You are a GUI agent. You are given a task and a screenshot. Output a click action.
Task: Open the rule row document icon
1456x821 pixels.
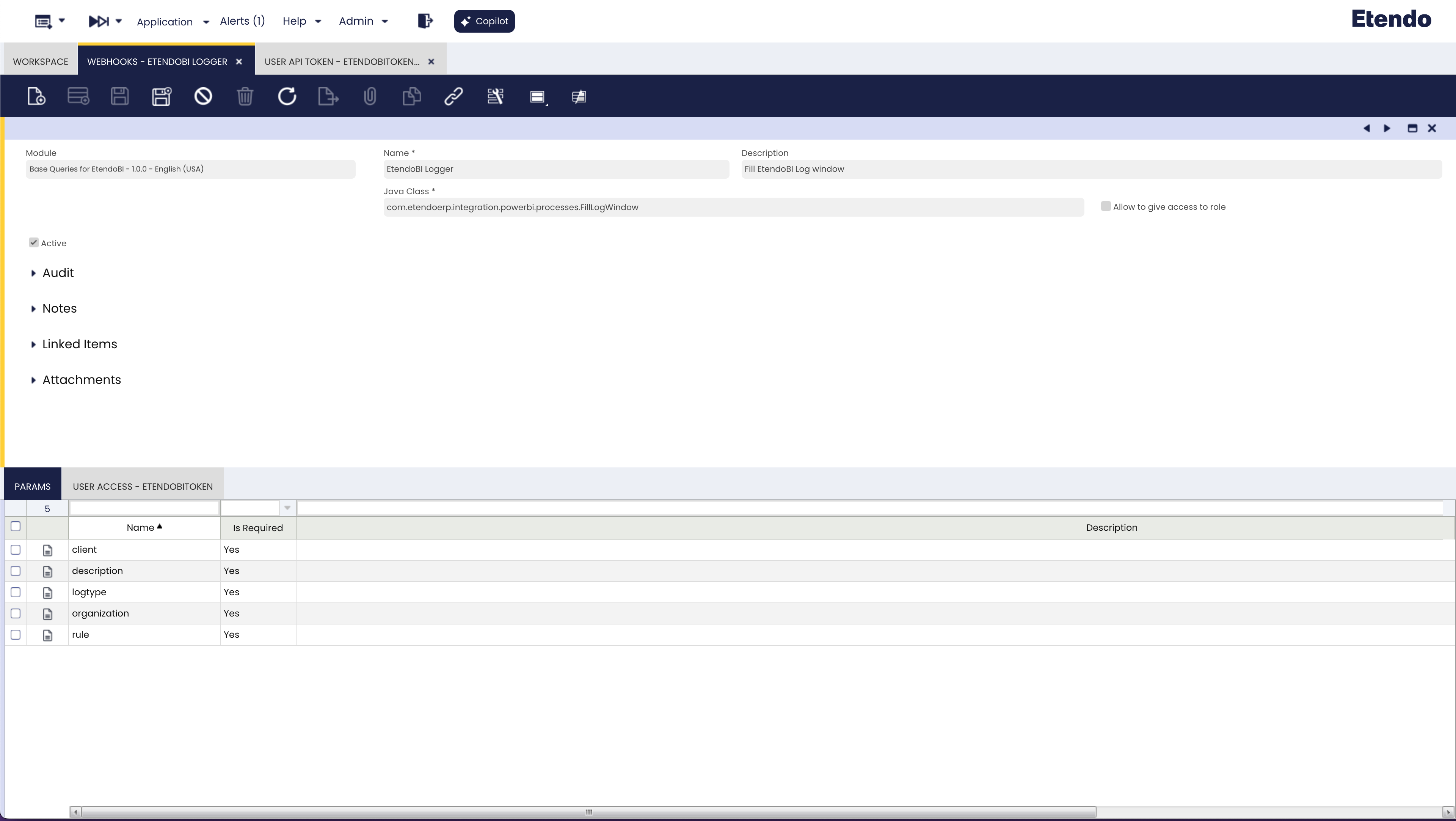(47, 635)
